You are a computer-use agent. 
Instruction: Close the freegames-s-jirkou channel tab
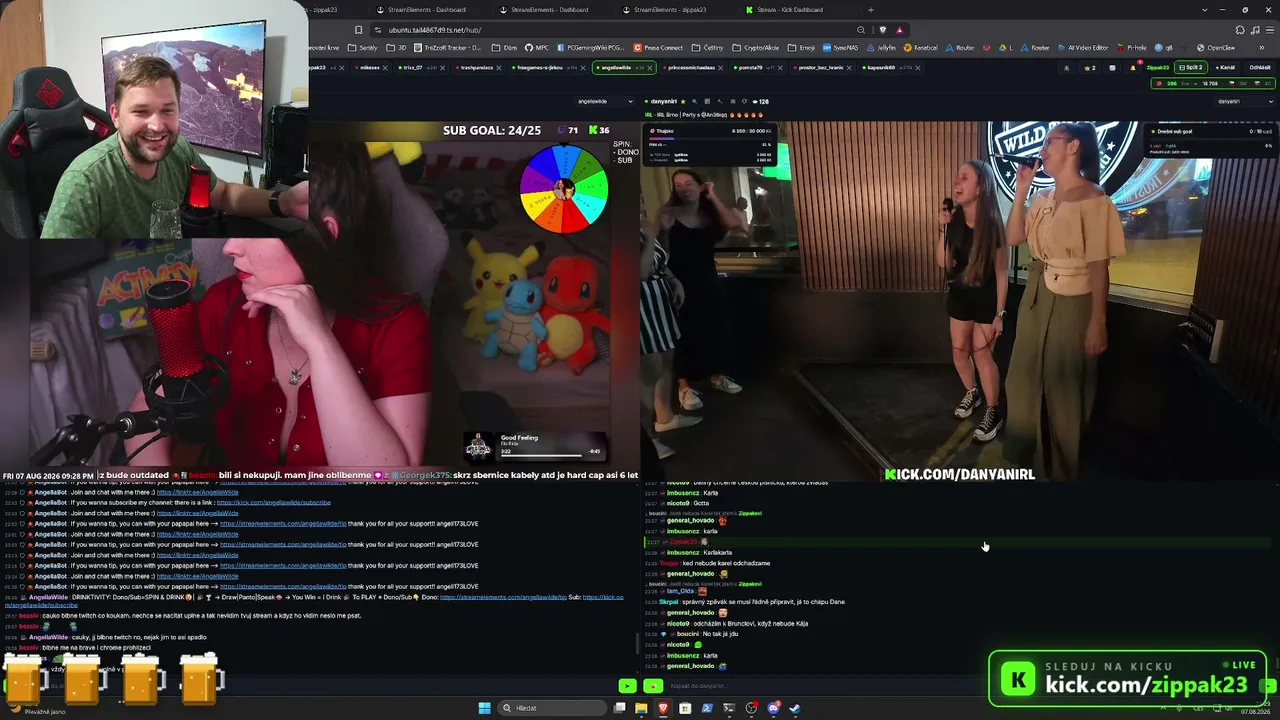[x=582, y=68]
